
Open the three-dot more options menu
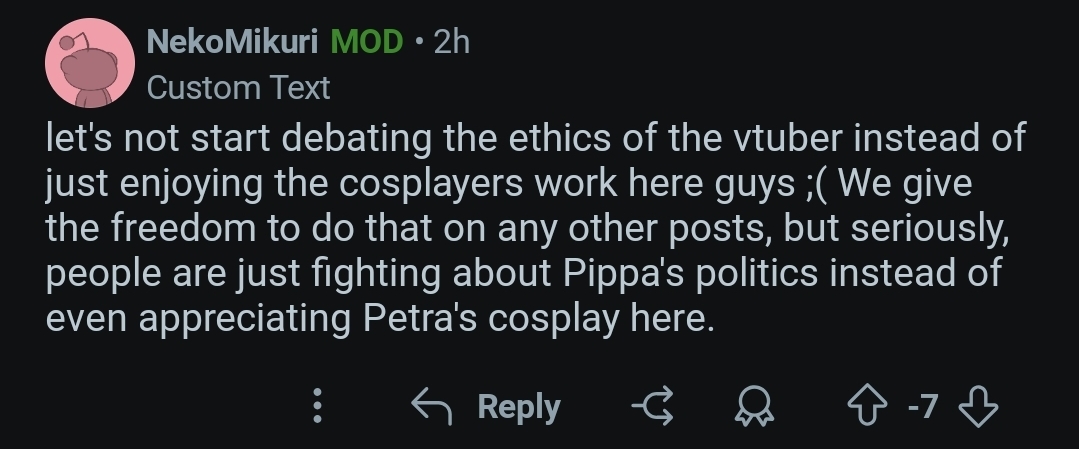coord(318,406)
